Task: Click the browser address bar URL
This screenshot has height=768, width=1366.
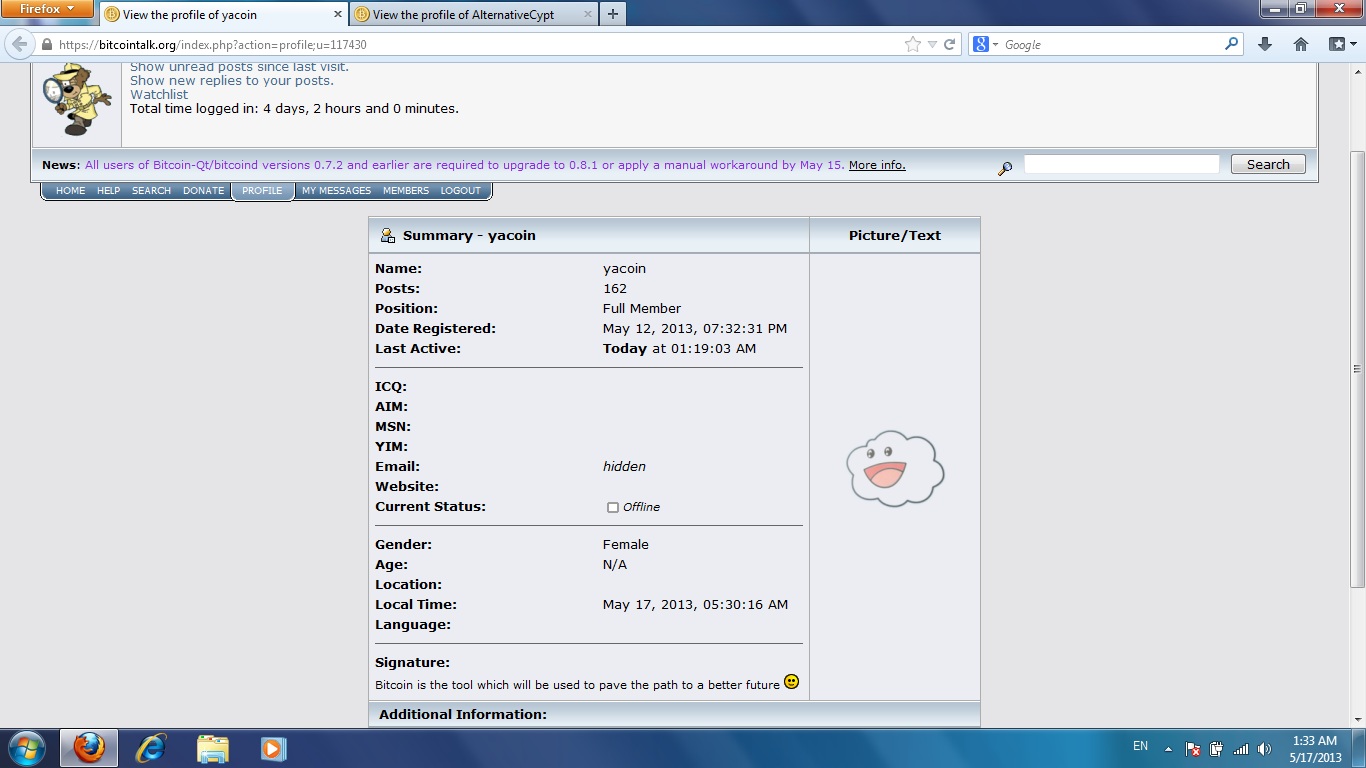Action: click(212, 45)
